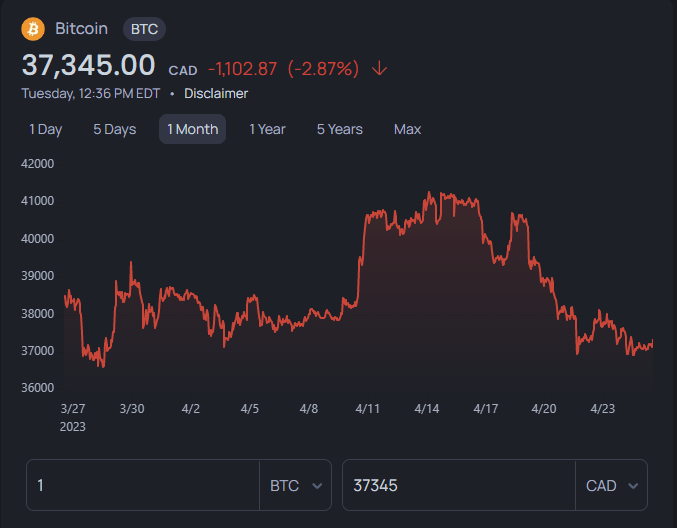Select the 5 Days time range

click(x=114, y=129)
